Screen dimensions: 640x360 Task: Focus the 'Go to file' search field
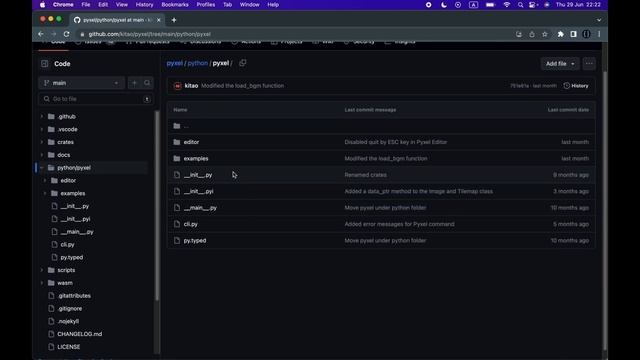point(96,99)
